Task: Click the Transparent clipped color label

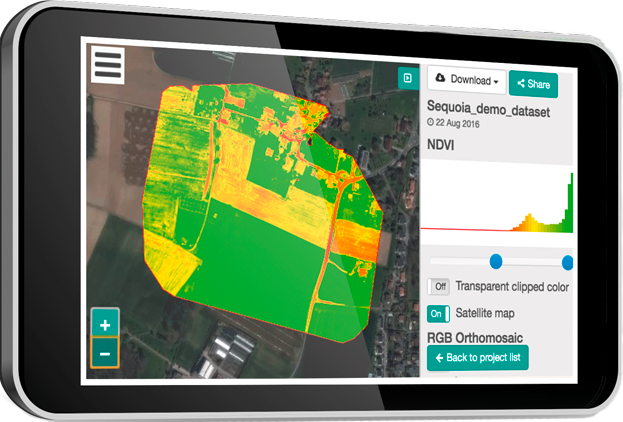Action: pos(512,286)
